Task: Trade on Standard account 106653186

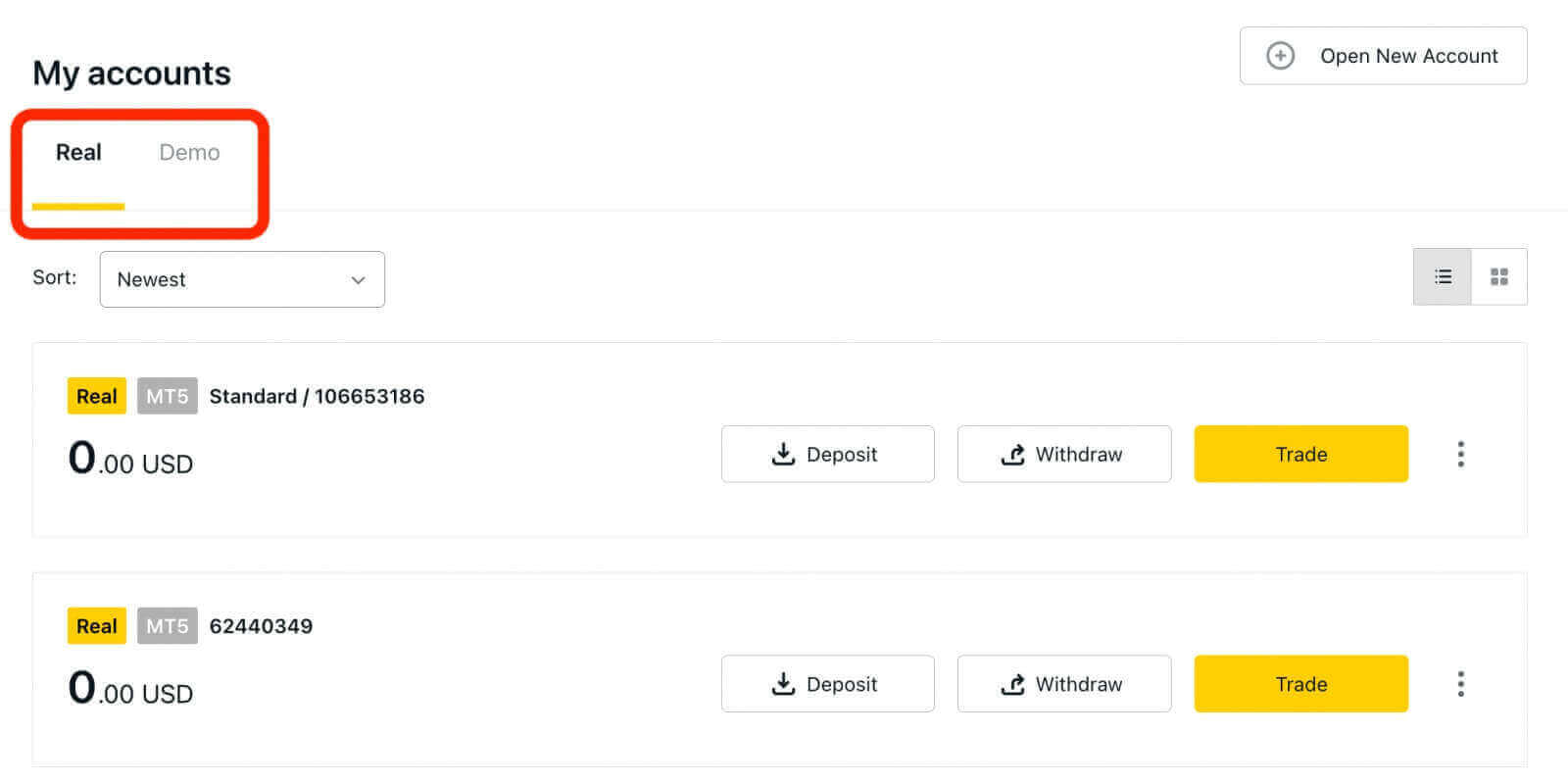Action: click(1300, 454)
